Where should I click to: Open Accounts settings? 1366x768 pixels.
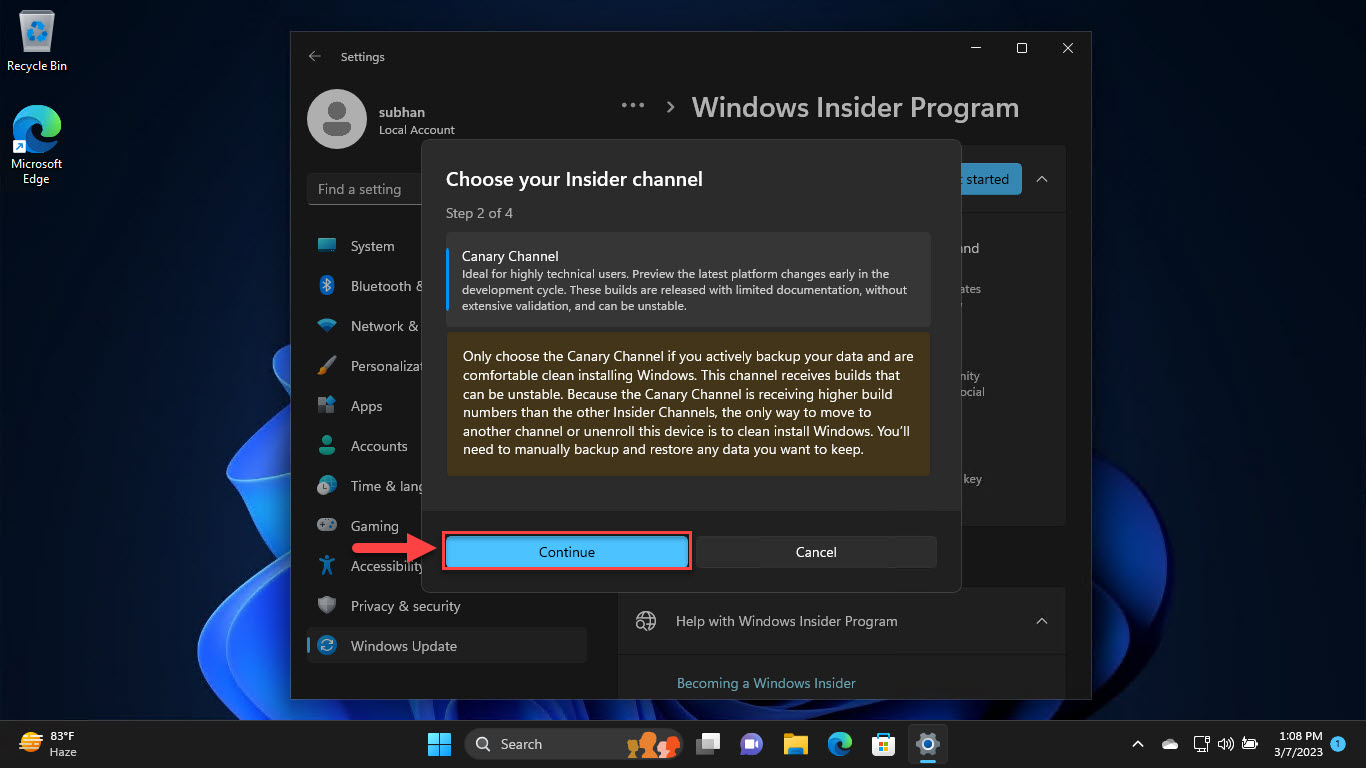click(379, 445)
